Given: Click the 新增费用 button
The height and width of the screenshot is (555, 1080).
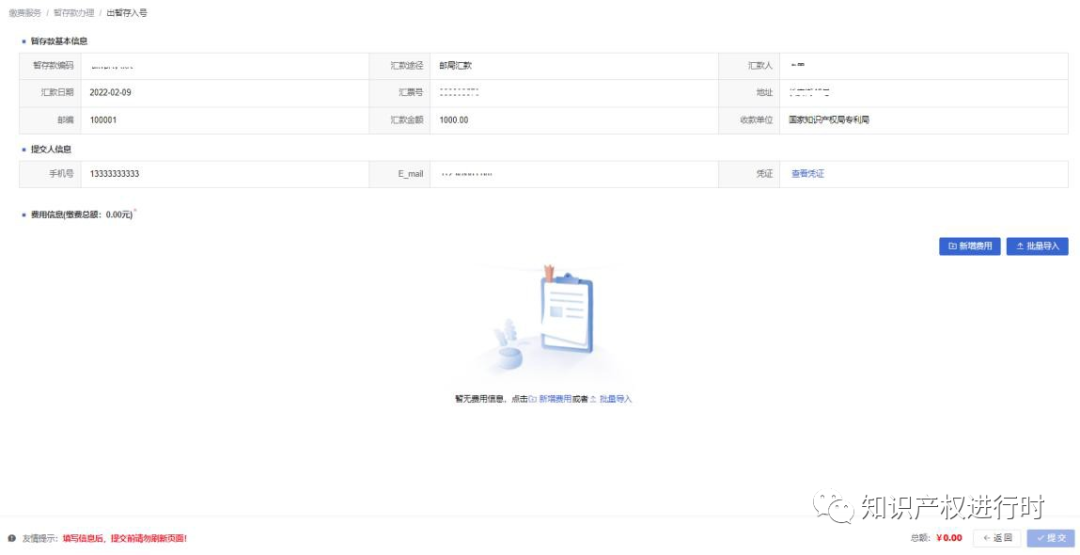Looking at the screenshot, I should click(969, 246).
